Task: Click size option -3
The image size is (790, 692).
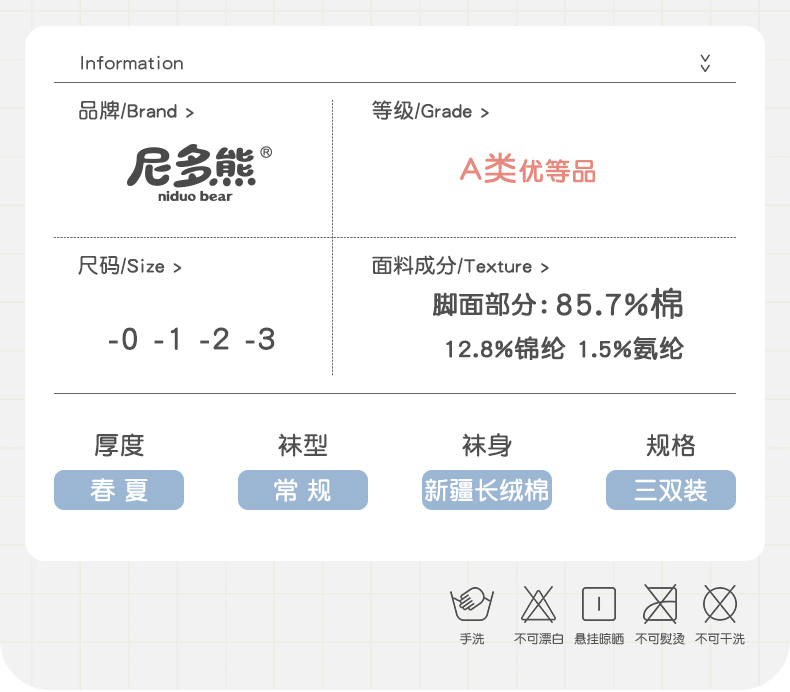Action: pyautogui.click(x=260, y=339)
